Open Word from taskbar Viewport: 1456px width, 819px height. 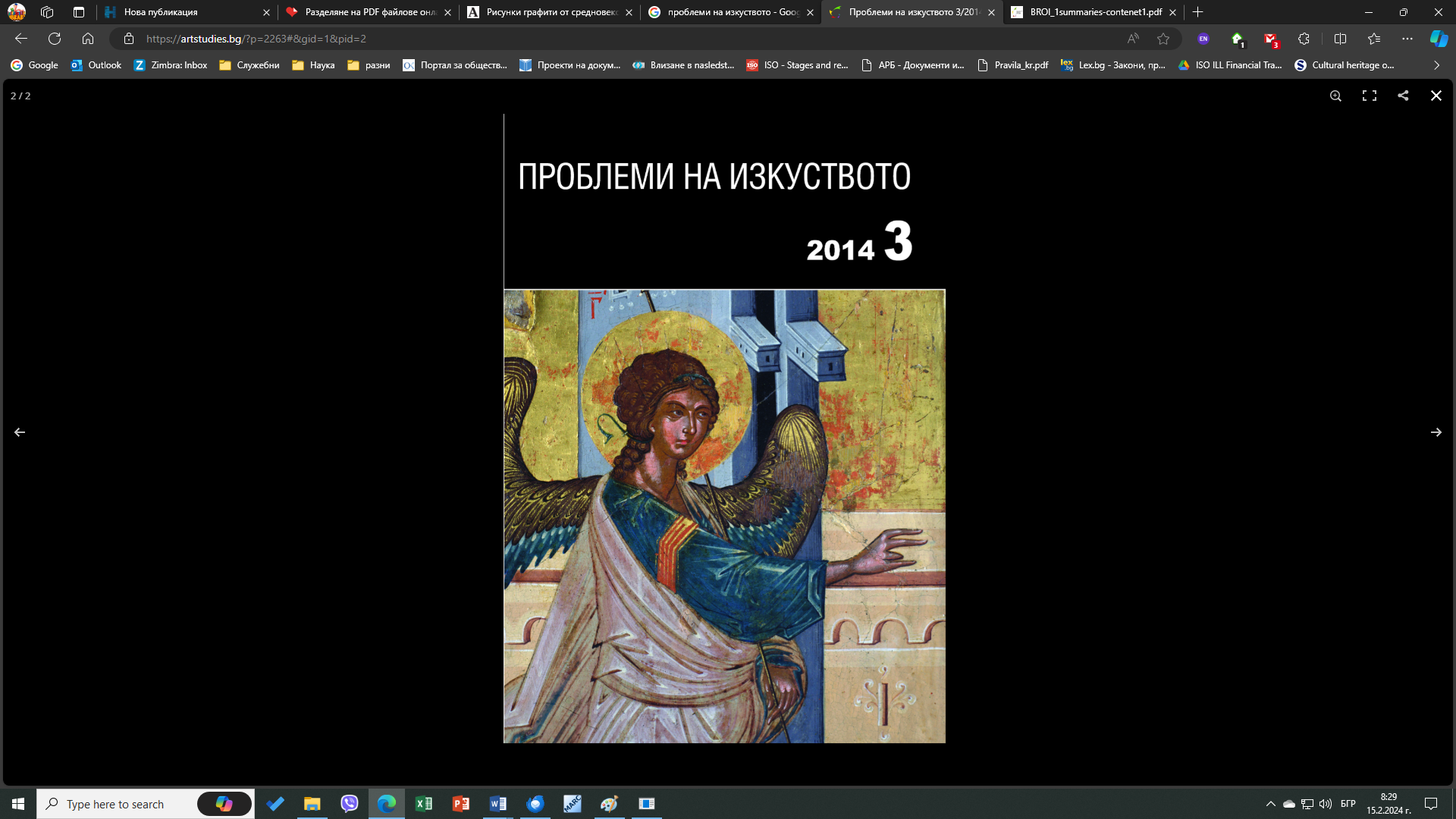pyautogui.click(x=498, y=804)
